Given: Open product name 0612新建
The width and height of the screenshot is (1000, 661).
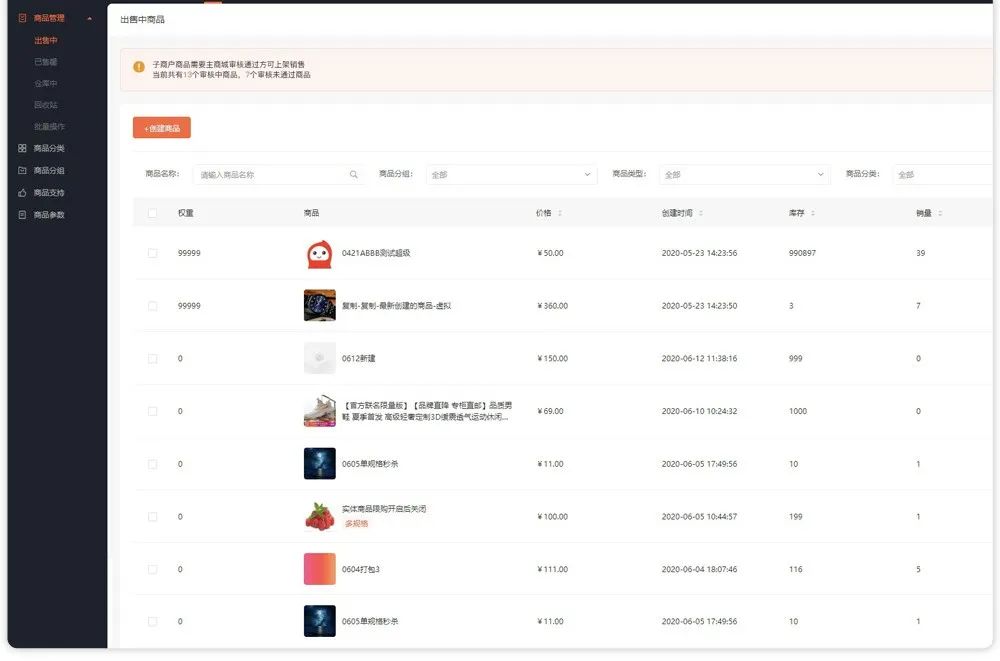Looking at the screenshot, I should [358, 359].
